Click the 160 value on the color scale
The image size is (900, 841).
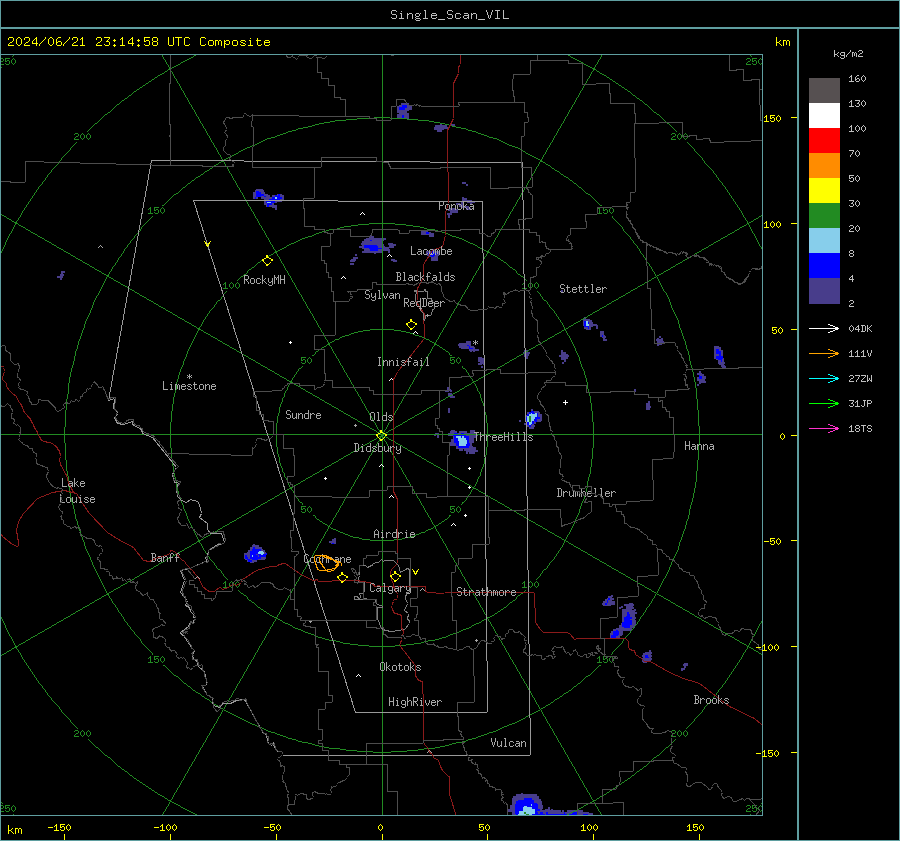pyautogui.click(x=857, y=79)
